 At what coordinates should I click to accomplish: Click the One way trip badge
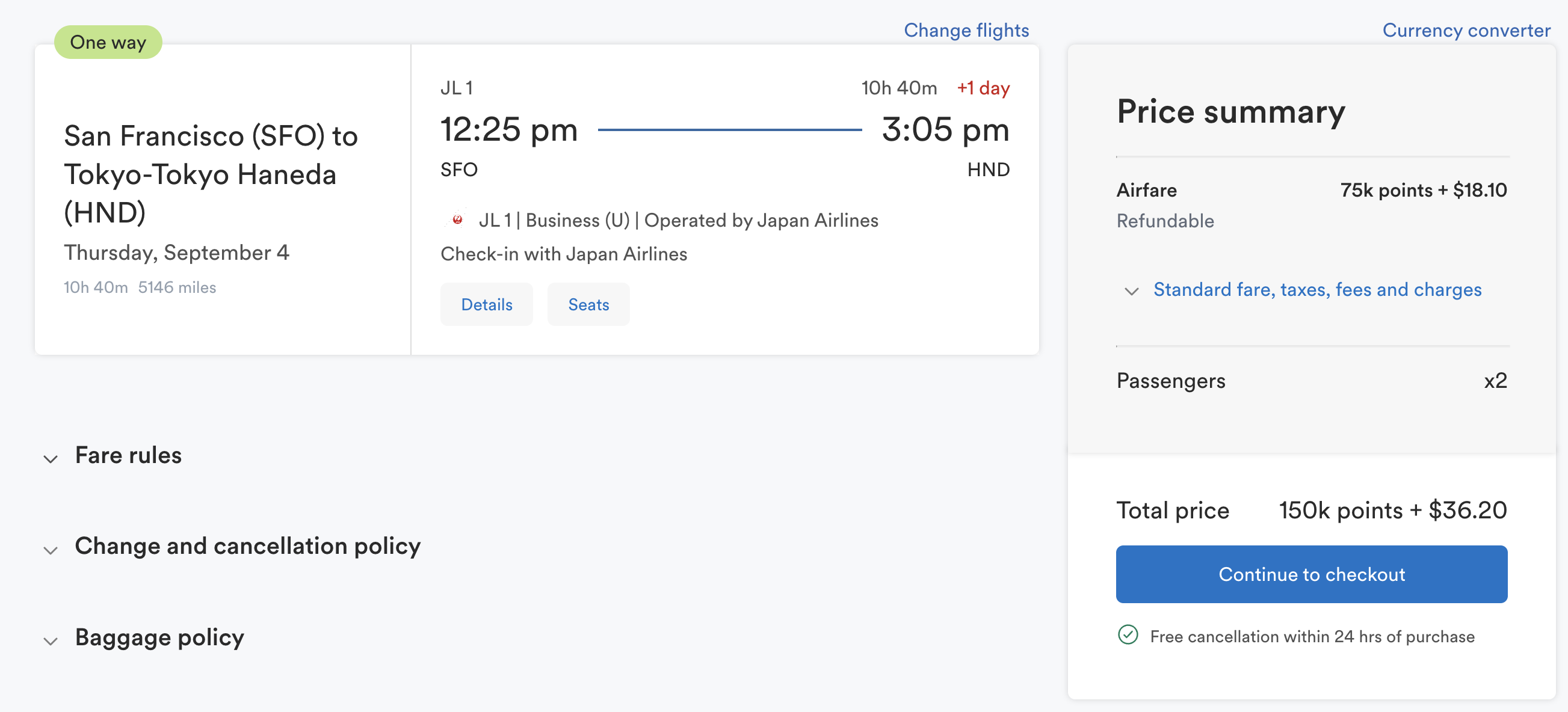(108, 43)
